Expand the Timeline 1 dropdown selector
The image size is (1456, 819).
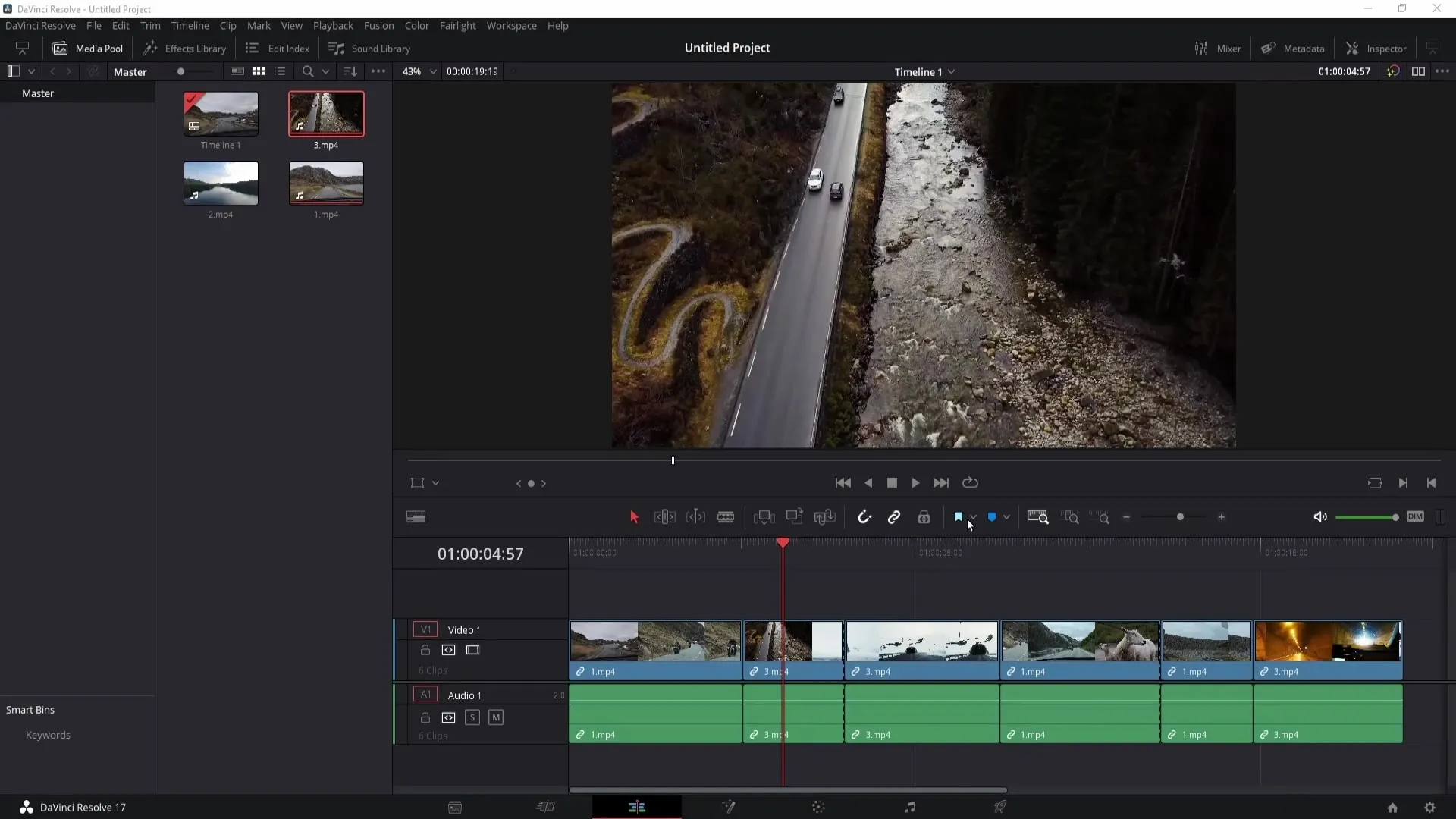953,71
